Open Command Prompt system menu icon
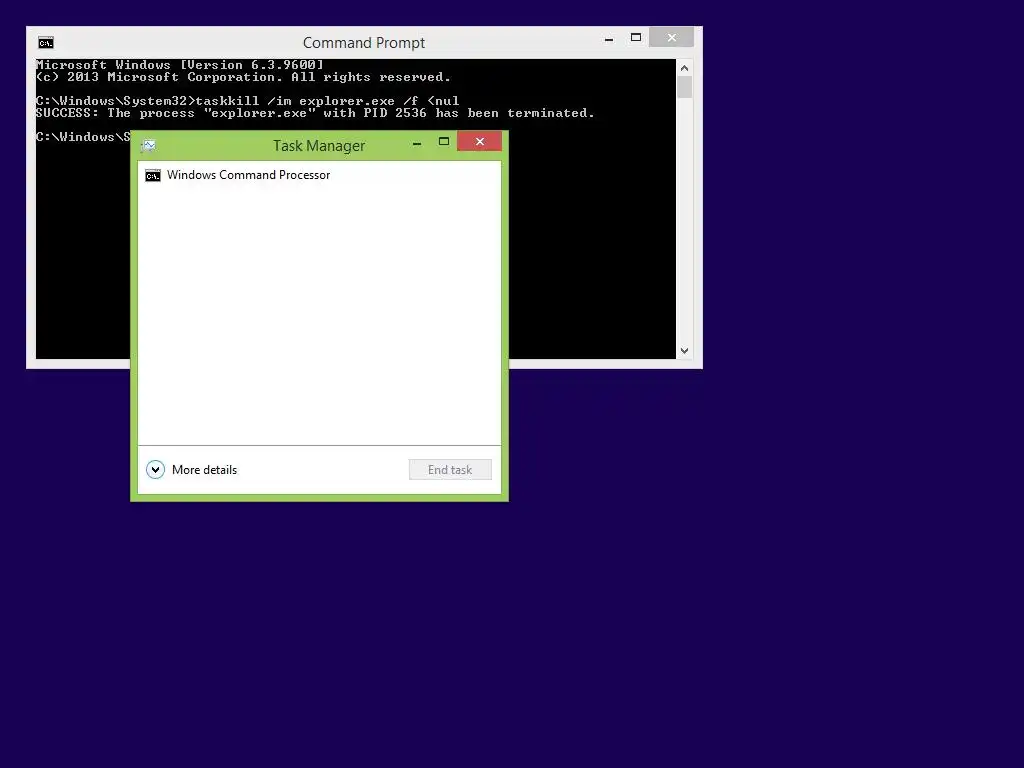 pyautogui.click(x=46, y=43)
